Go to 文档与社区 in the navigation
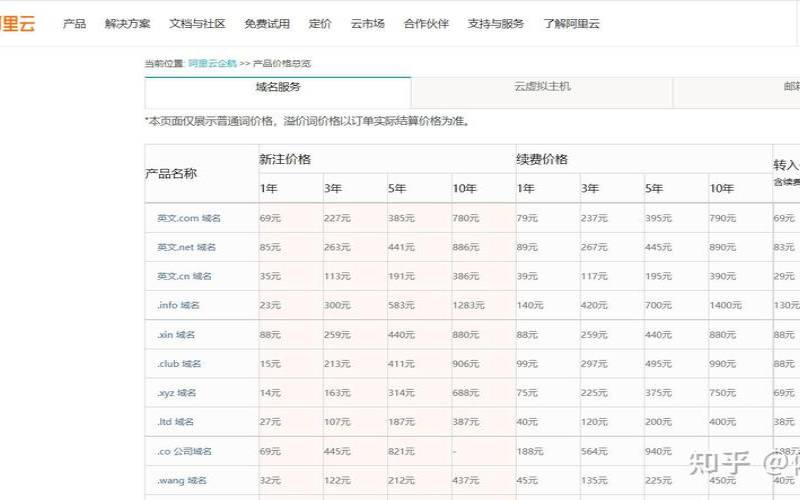This screenshot has width=800, height=500. (x=197, y=23)
